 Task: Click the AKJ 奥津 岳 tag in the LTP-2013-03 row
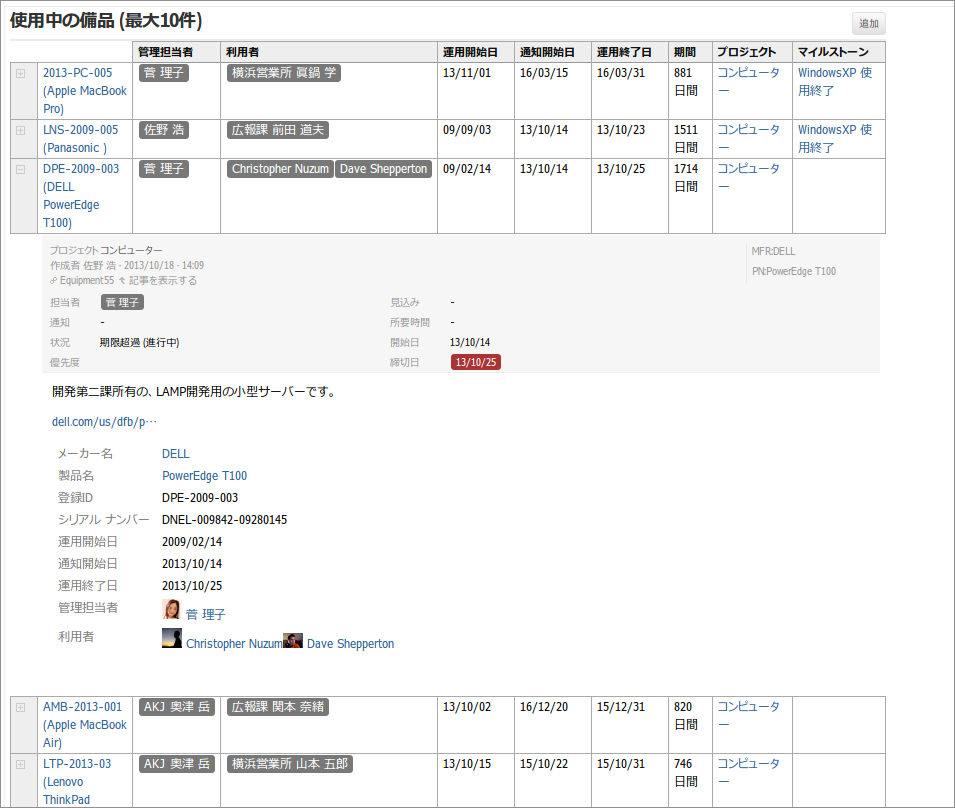pyautogui.click(x=177, y=764)
